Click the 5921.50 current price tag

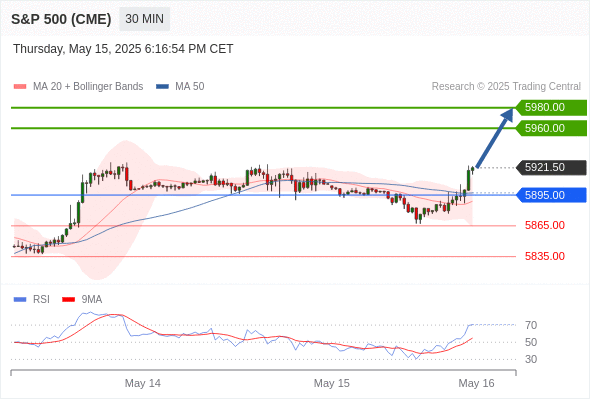tap(551, 167)
